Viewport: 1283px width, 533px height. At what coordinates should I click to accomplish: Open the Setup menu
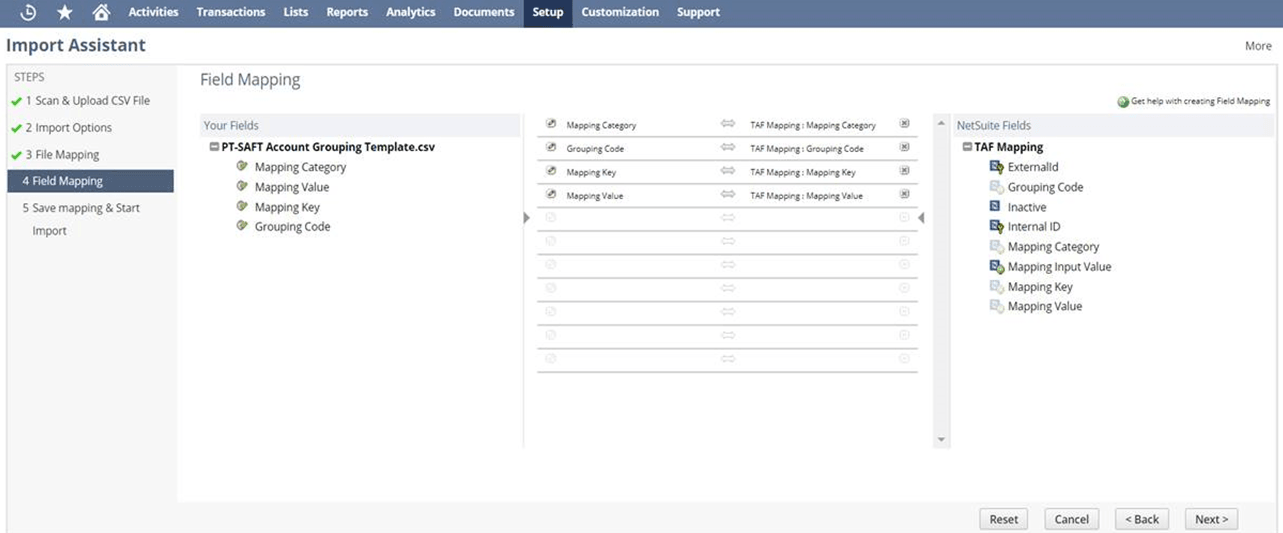548,12
